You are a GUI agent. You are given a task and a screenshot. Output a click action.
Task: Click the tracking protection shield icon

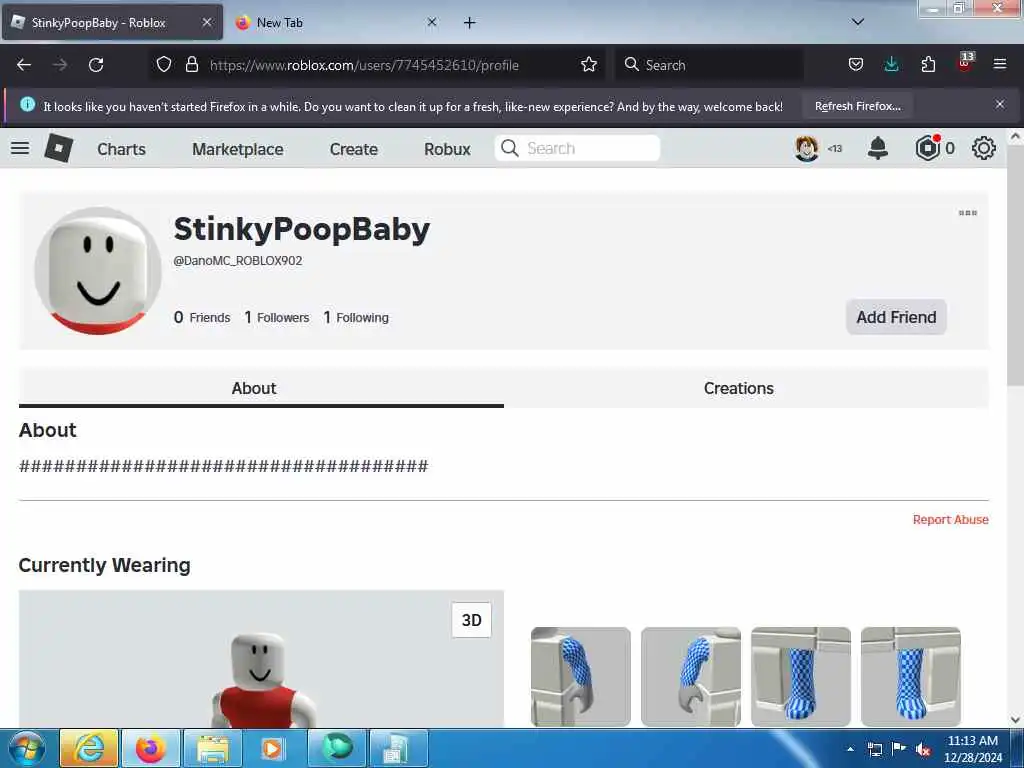164,64
